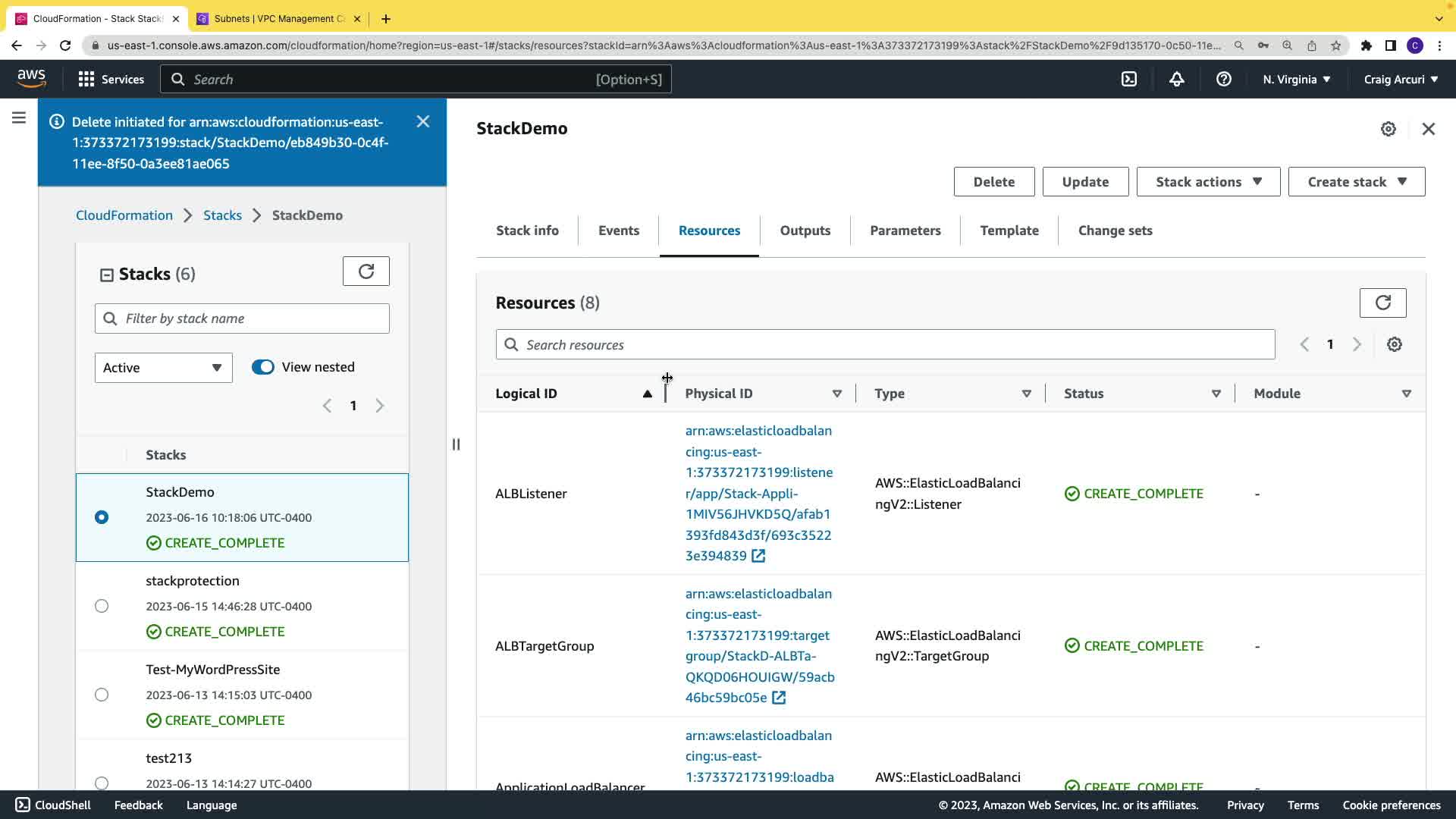Screen dimensions: 1456x819
Task: Switch to the Template tab
Action: (x=1009, y=231)
